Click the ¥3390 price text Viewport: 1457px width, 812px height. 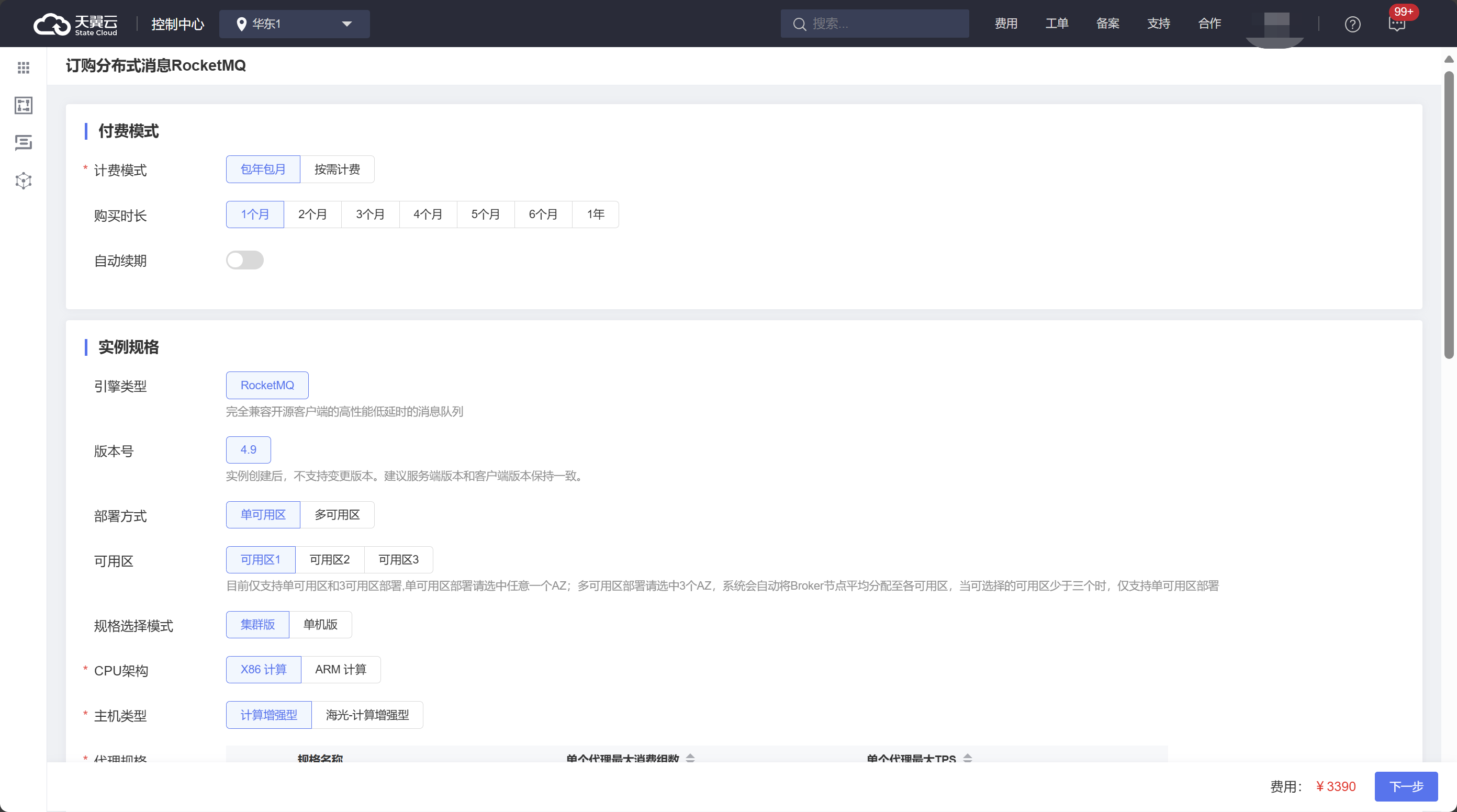(x=1336, y=786)
